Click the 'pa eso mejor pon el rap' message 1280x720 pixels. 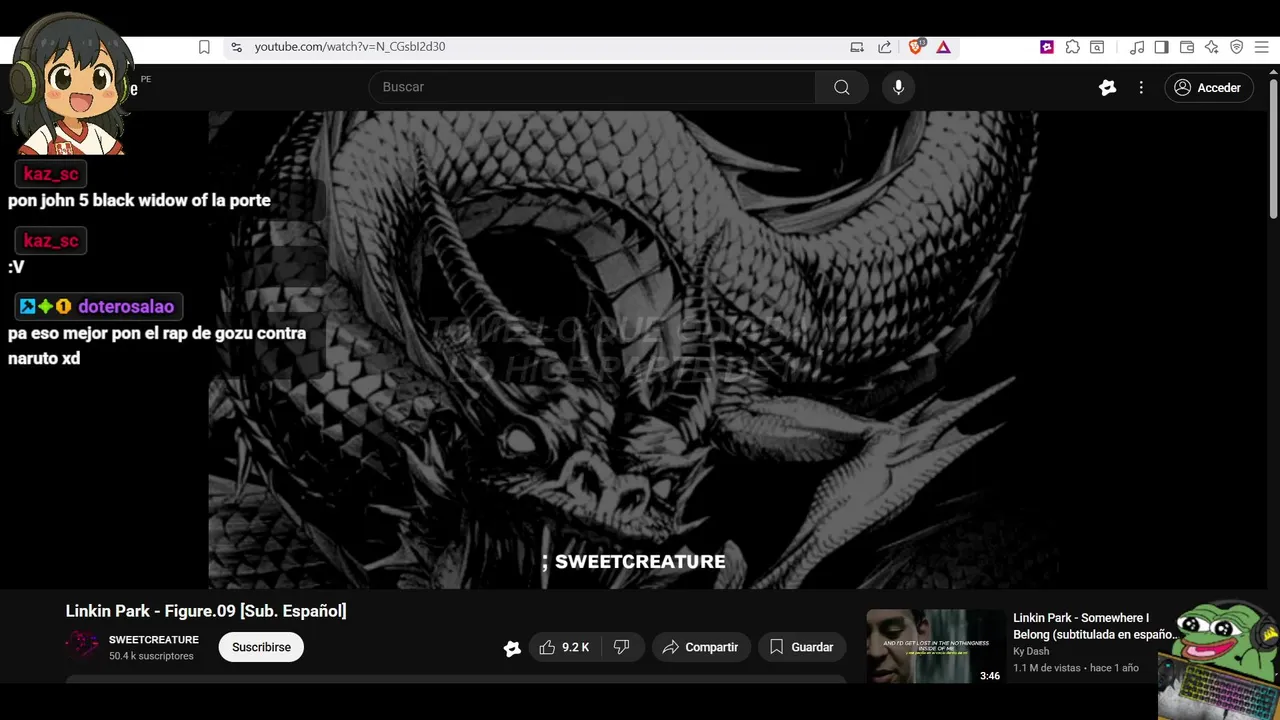[x=157, y=345]
